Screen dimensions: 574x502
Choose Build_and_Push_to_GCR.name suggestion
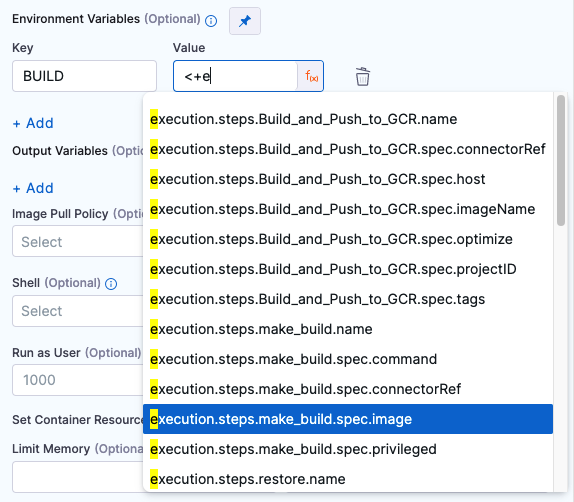coord(348,119)
